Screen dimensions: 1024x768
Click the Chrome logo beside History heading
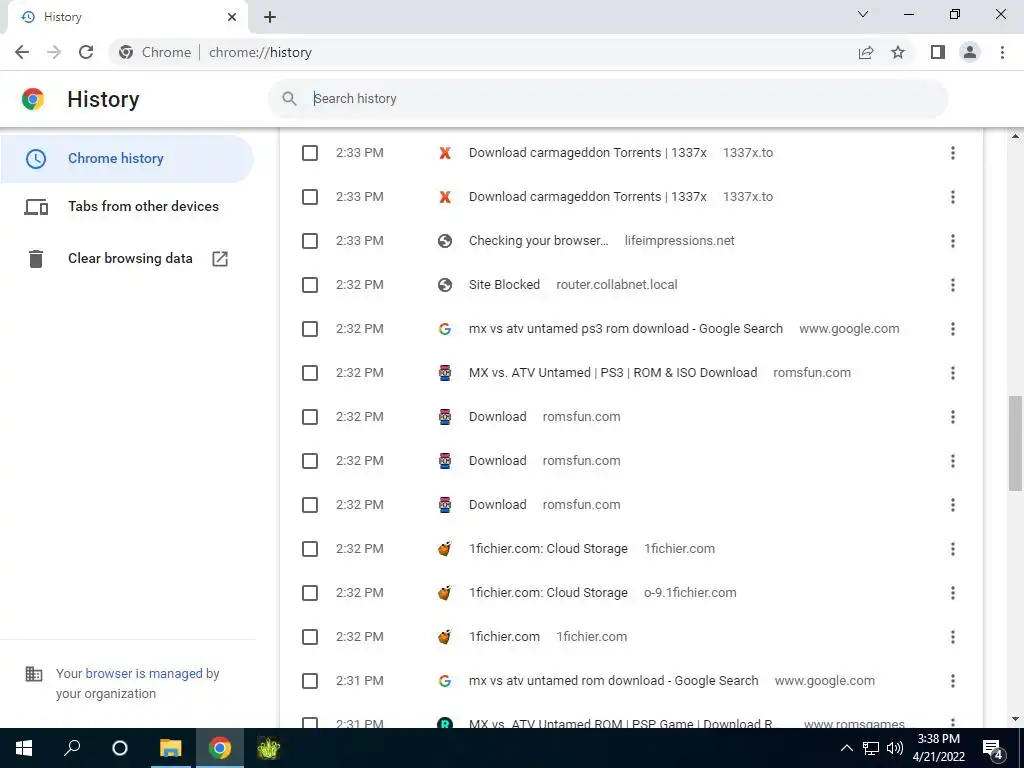pos(33,99)
